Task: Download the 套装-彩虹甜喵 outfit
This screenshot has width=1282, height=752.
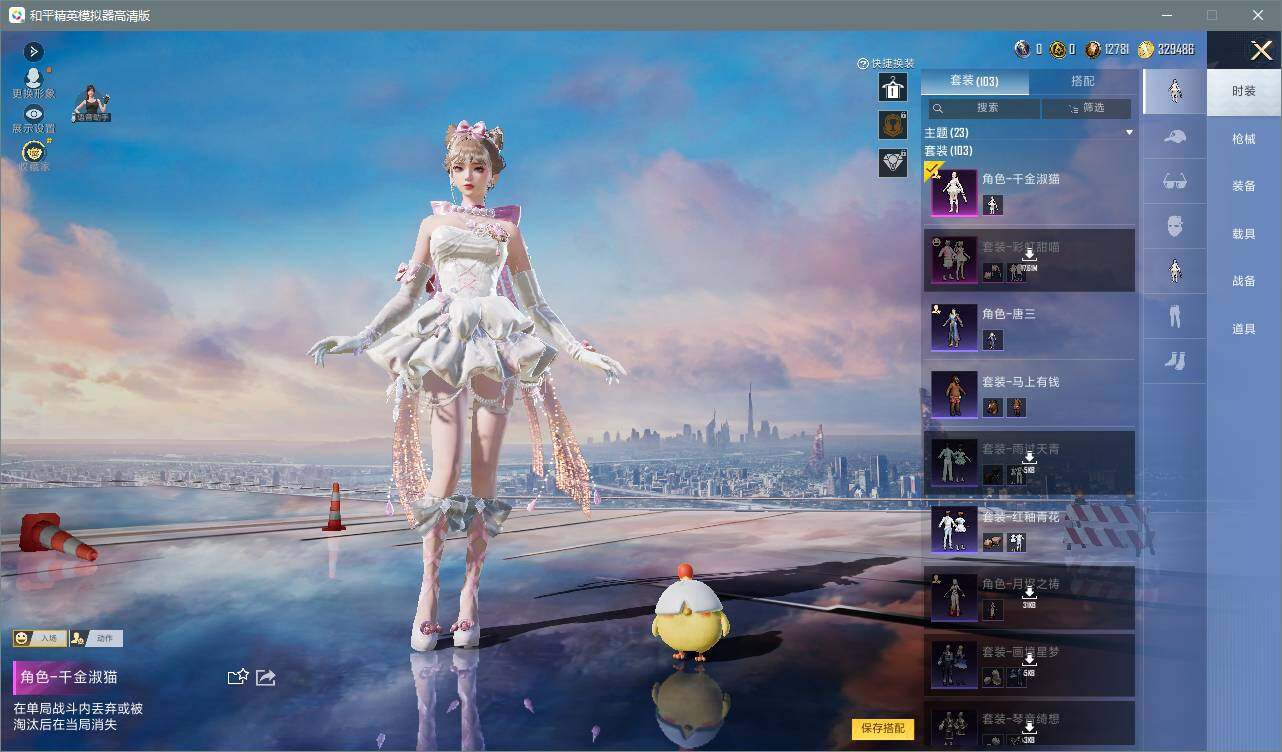Action: [x=1029, y=258]
